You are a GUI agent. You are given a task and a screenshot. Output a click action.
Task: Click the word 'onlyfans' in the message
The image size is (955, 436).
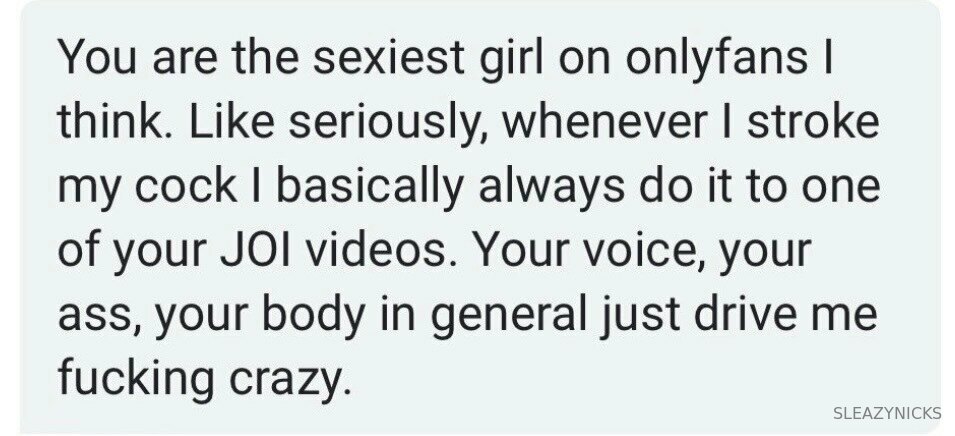[716, 60]
